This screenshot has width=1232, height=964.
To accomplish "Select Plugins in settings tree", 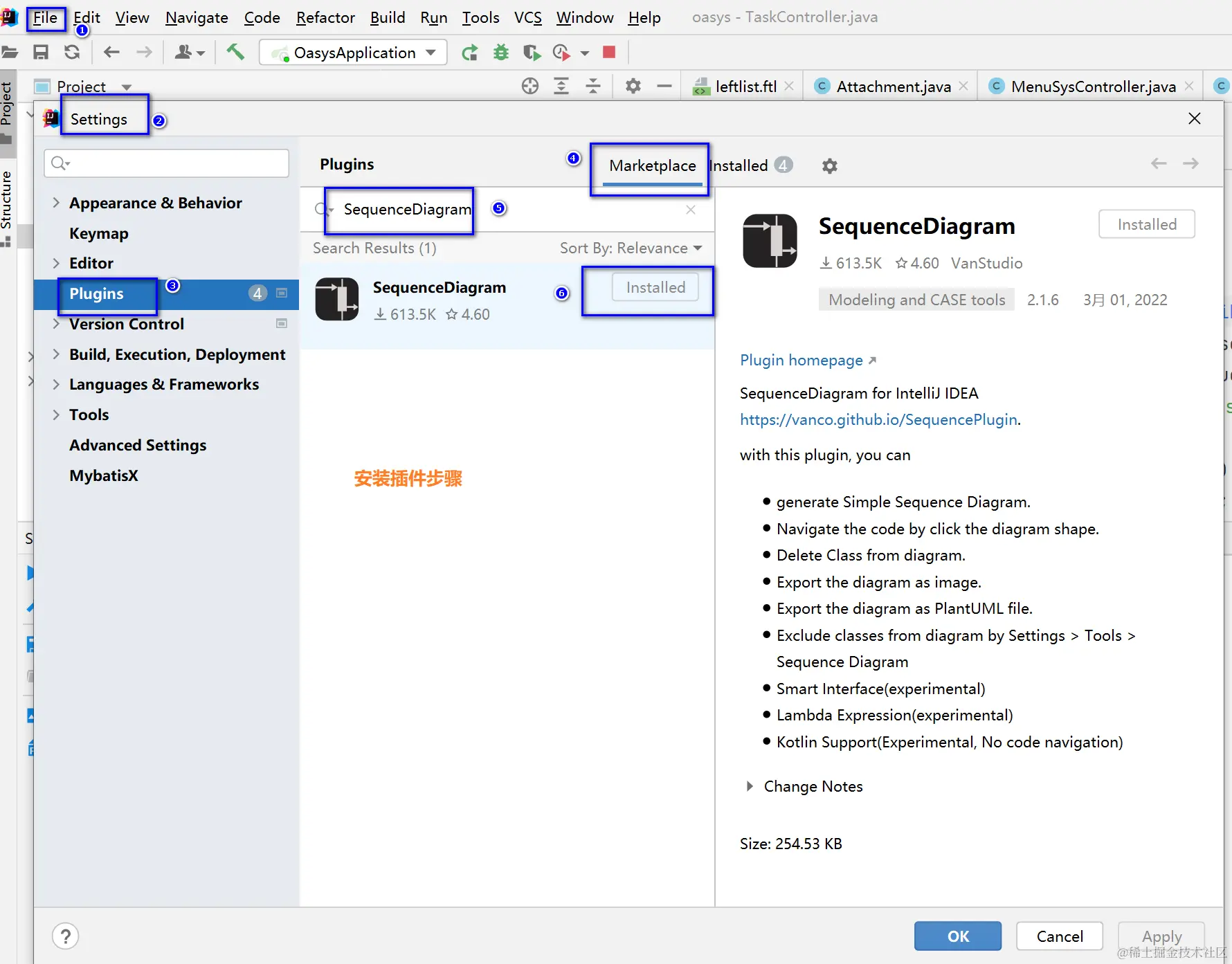I will (x=166, y=293).
